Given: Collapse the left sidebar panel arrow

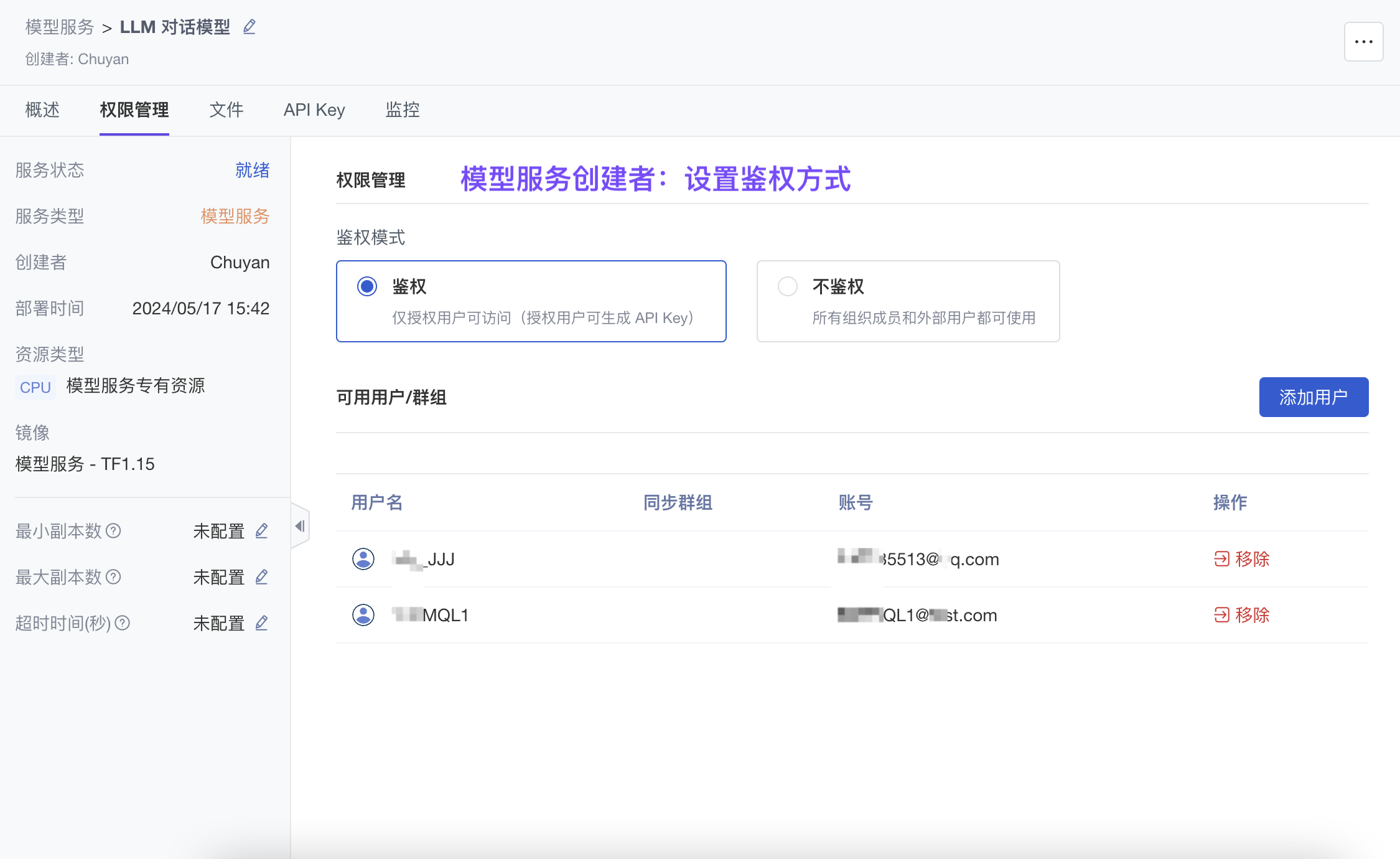Looking at the screenshot, I should [x=300, y=527].
